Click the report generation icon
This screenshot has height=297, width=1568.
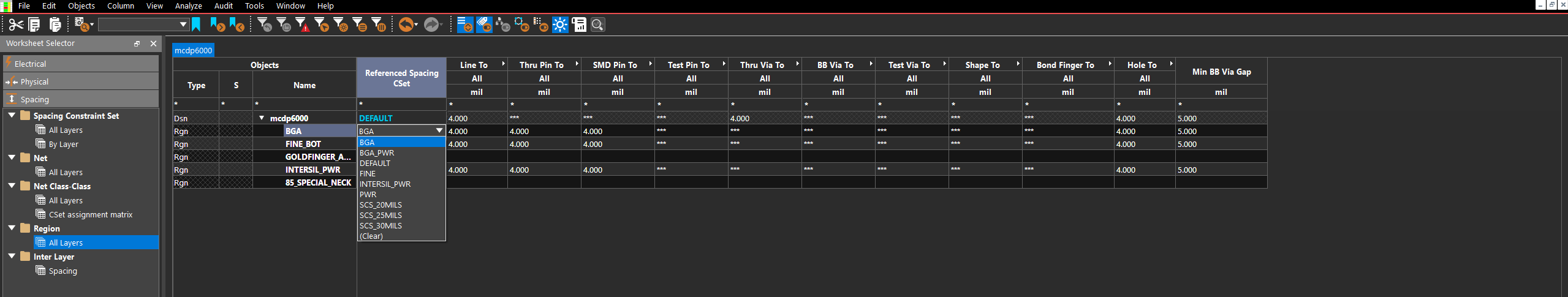(x=579, y=24)
